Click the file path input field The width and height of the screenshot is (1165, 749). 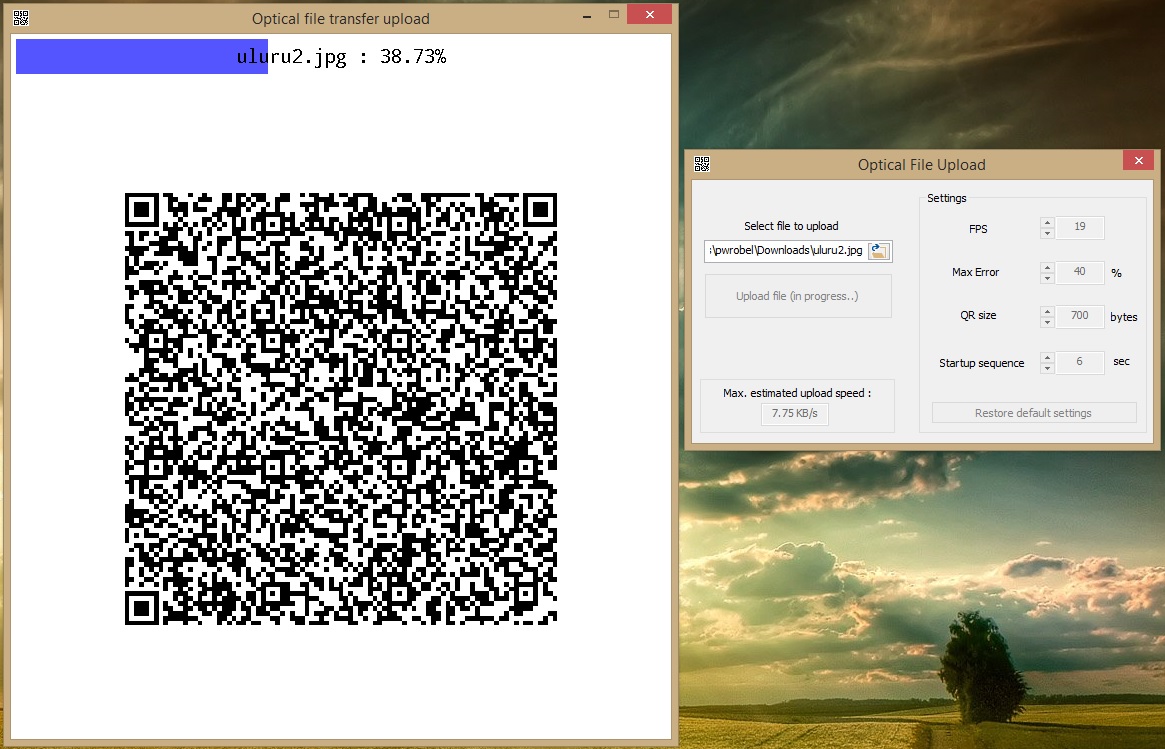[x=786, y=251]
